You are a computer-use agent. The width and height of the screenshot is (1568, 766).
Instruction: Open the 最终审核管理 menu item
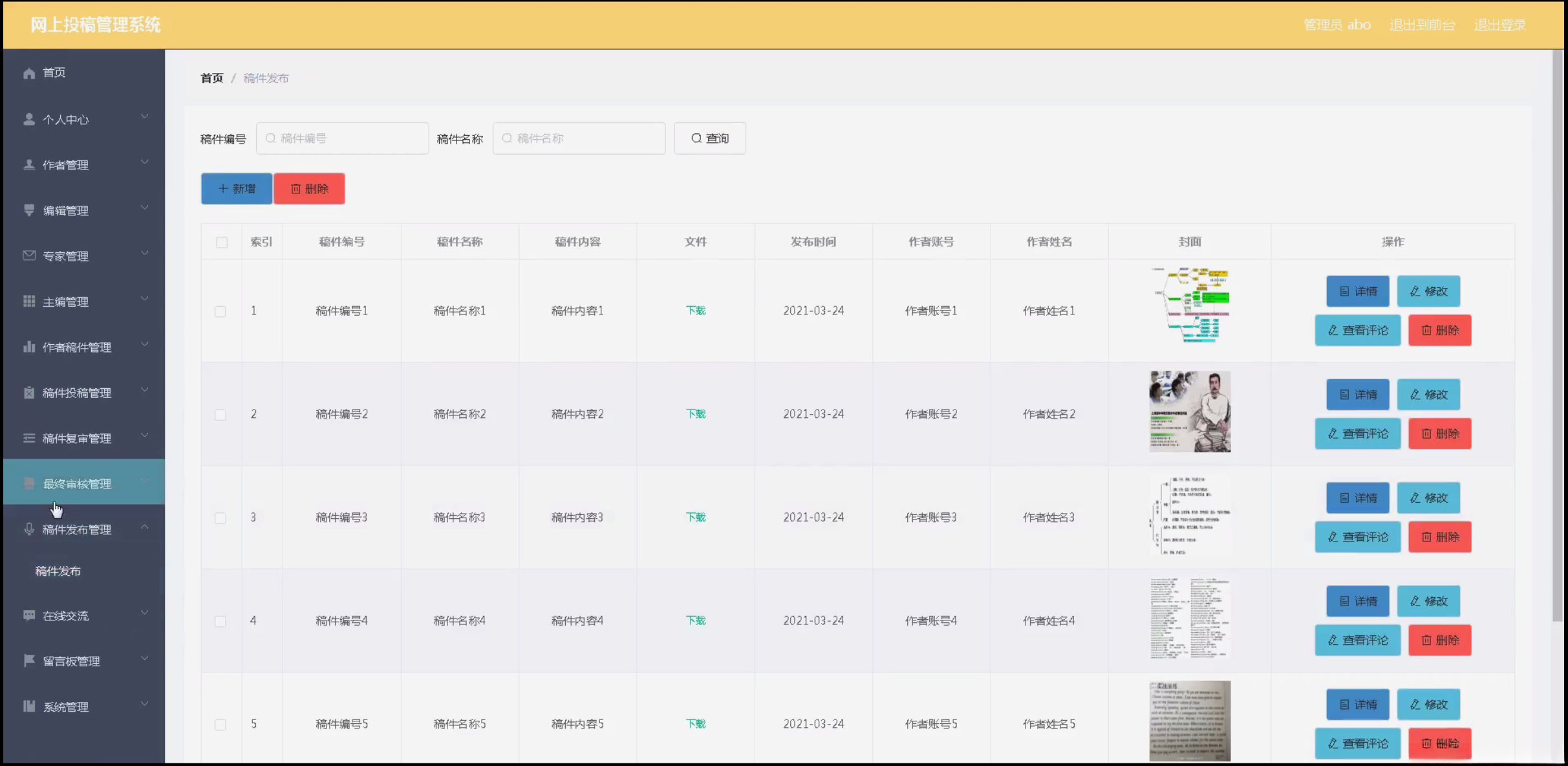coord(77,484)
